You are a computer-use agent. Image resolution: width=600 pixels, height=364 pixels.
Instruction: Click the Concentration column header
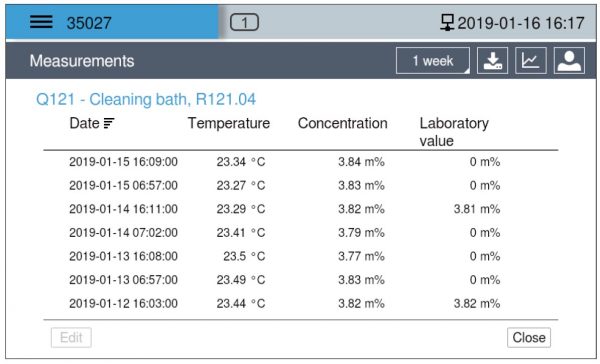(342, 123)
